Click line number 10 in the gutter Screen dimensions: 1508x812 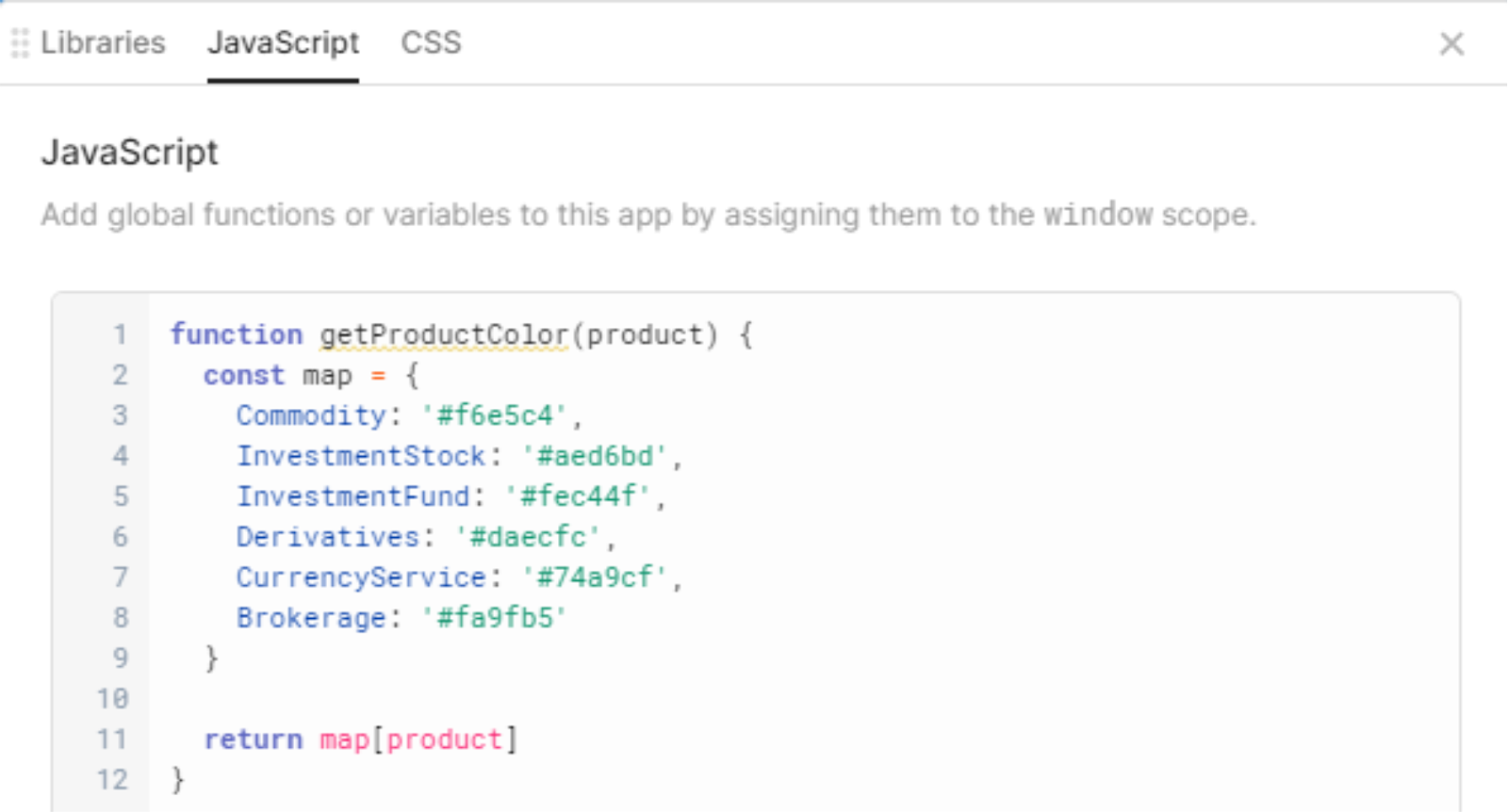(x=112, y=699)
